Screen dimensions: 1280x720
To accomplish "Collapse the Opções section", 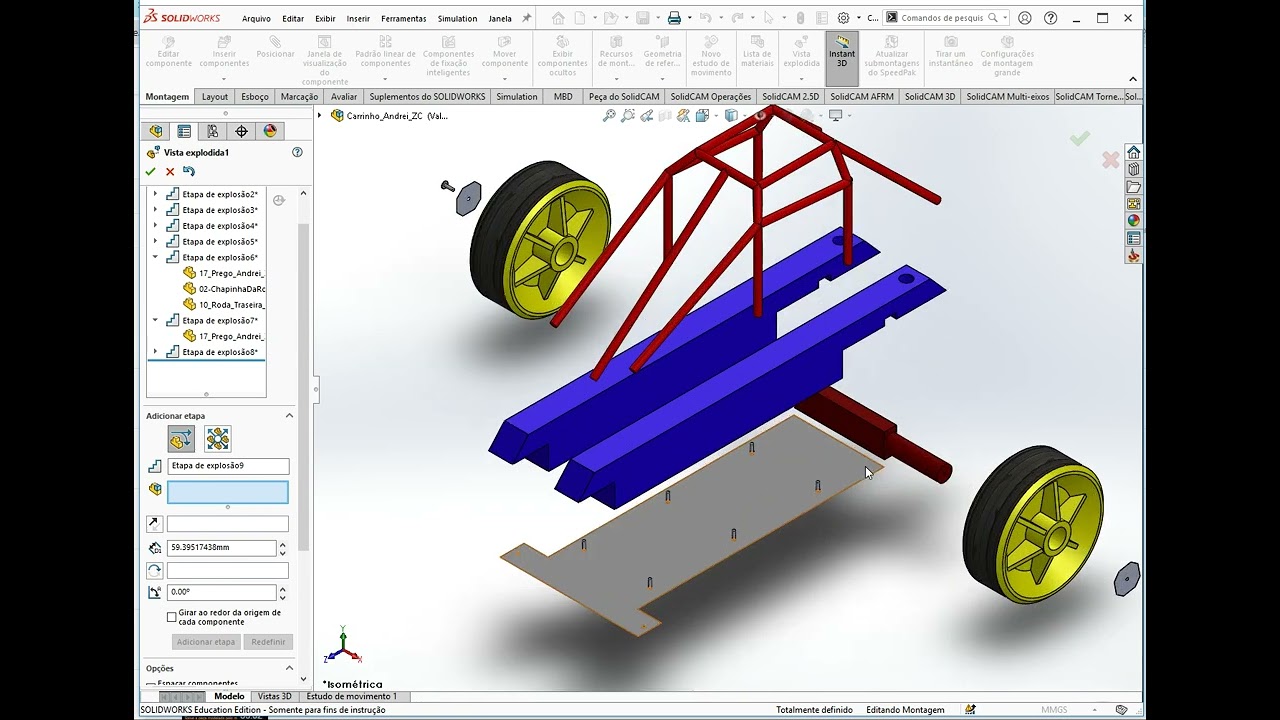I will coord(290,668).
